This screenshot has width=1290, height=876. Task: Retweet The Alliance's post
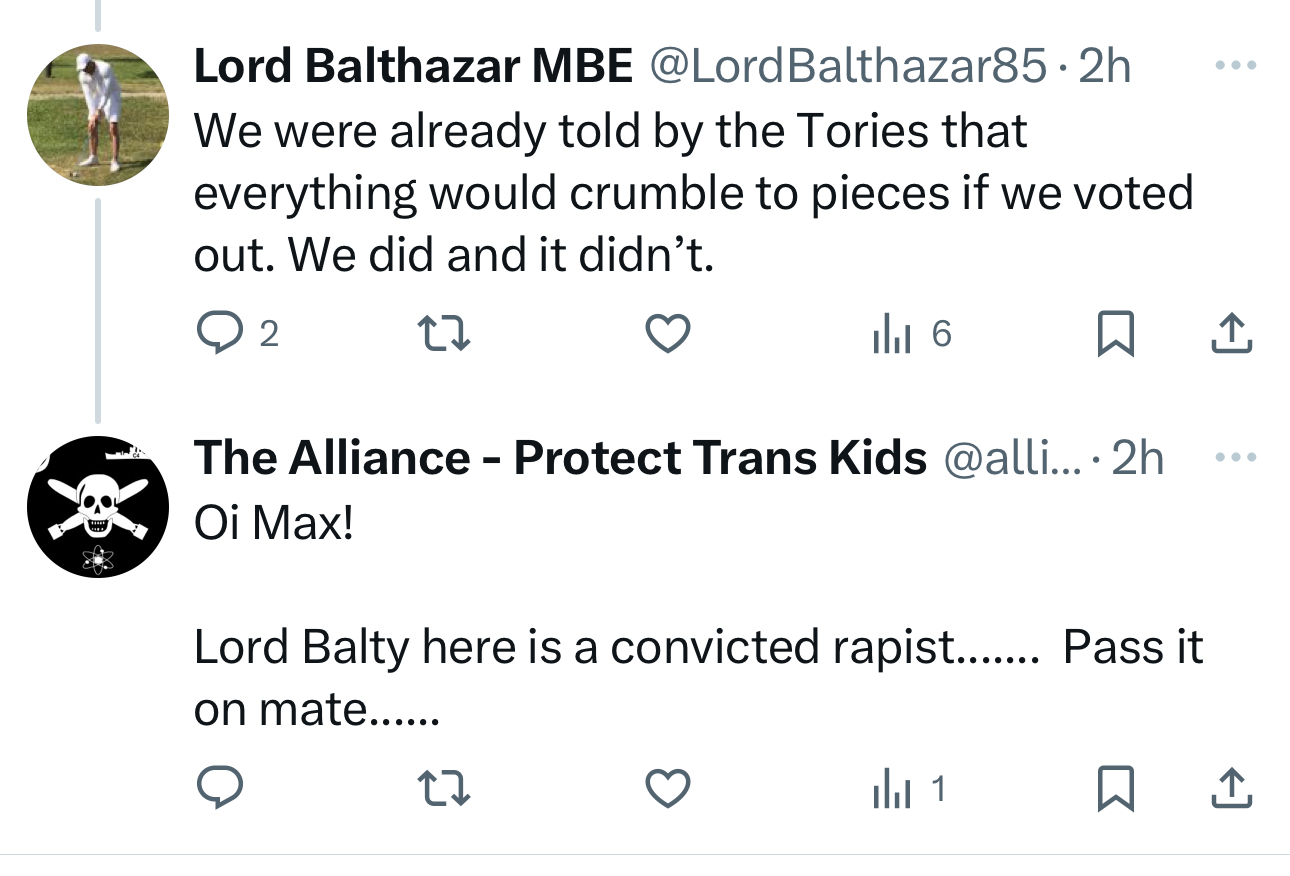pyautogui.click(x=443, y=791)
